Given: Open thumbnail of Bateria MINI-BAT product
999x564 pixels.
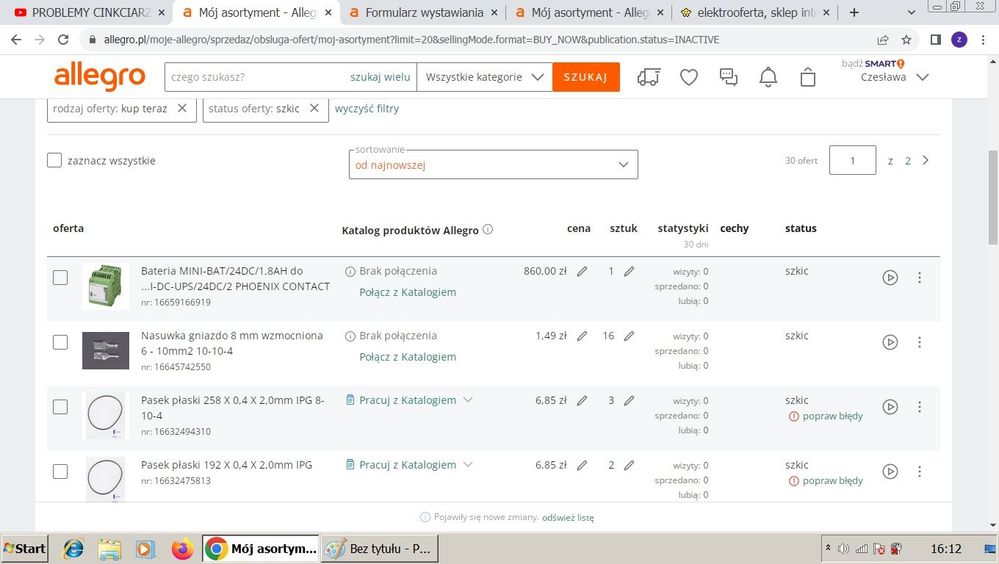Looking at the screenshot, I should tap(106, 286).
